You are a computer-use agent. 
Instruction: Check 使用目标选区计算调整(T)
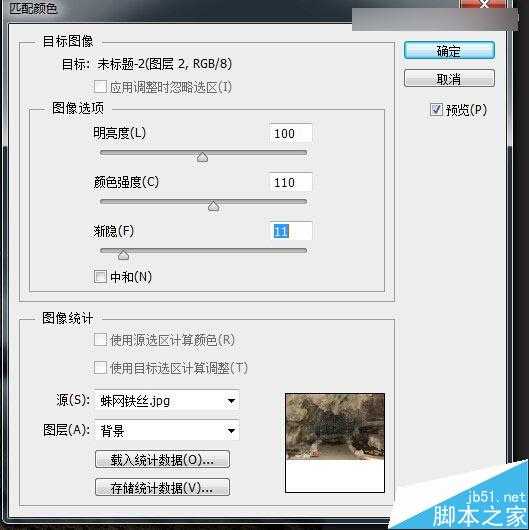click(x=100, y=367)
